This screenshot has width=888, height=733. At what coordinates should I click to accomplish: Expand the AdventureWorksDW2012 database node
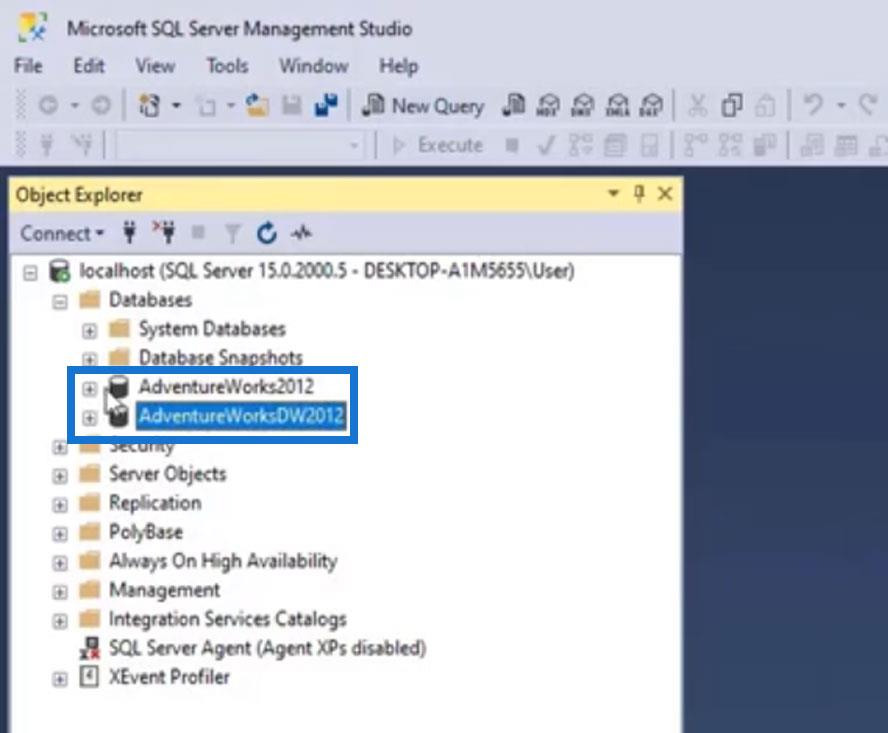[x=89, y=418]
